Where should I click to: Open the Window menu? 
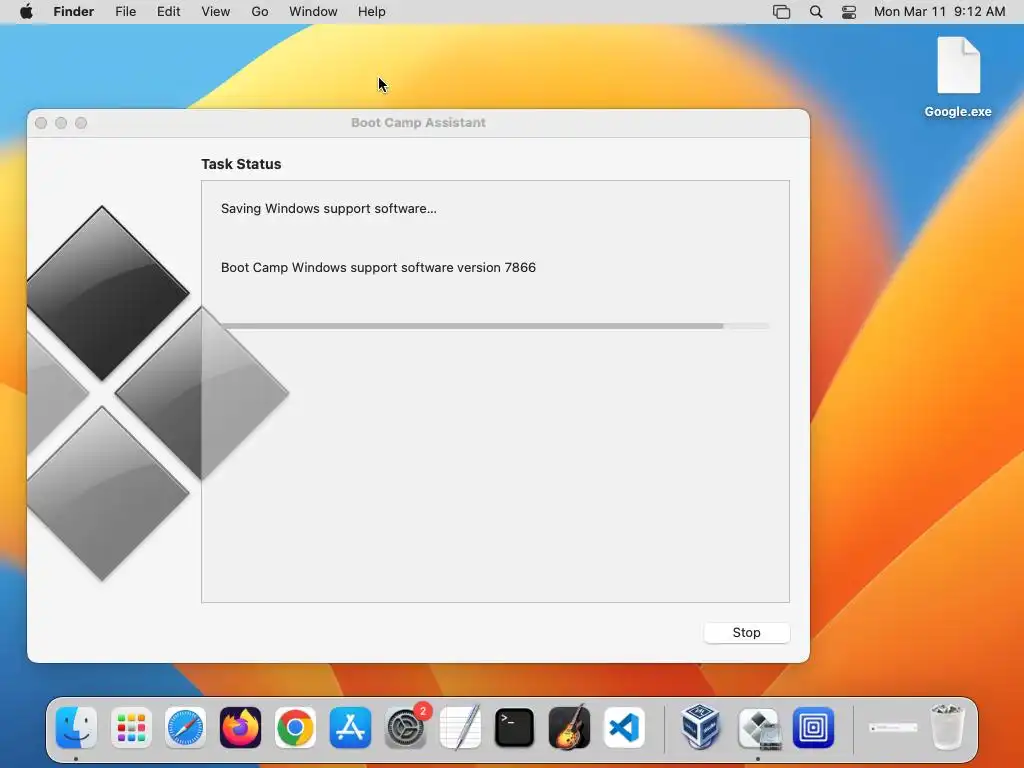313,12
